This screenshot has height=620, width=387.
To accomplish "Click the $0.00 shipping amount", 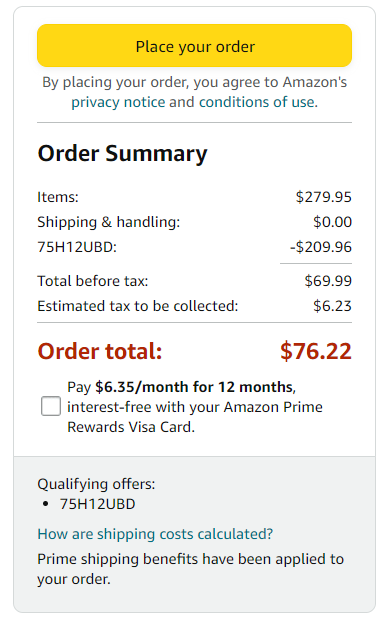I will pyautogui.click(x=332, y=222).
